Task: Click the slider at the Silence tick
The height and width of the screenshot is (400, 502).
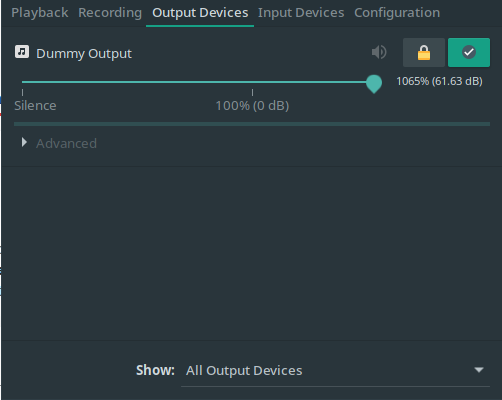Action: tap(22, 82)
